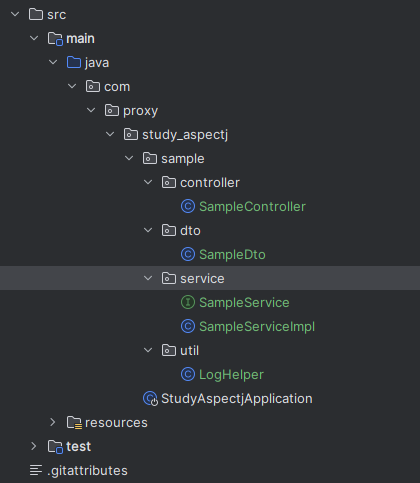420x483 pixels.
Task: Click the SampleController class icon
Action: (188, 206)
